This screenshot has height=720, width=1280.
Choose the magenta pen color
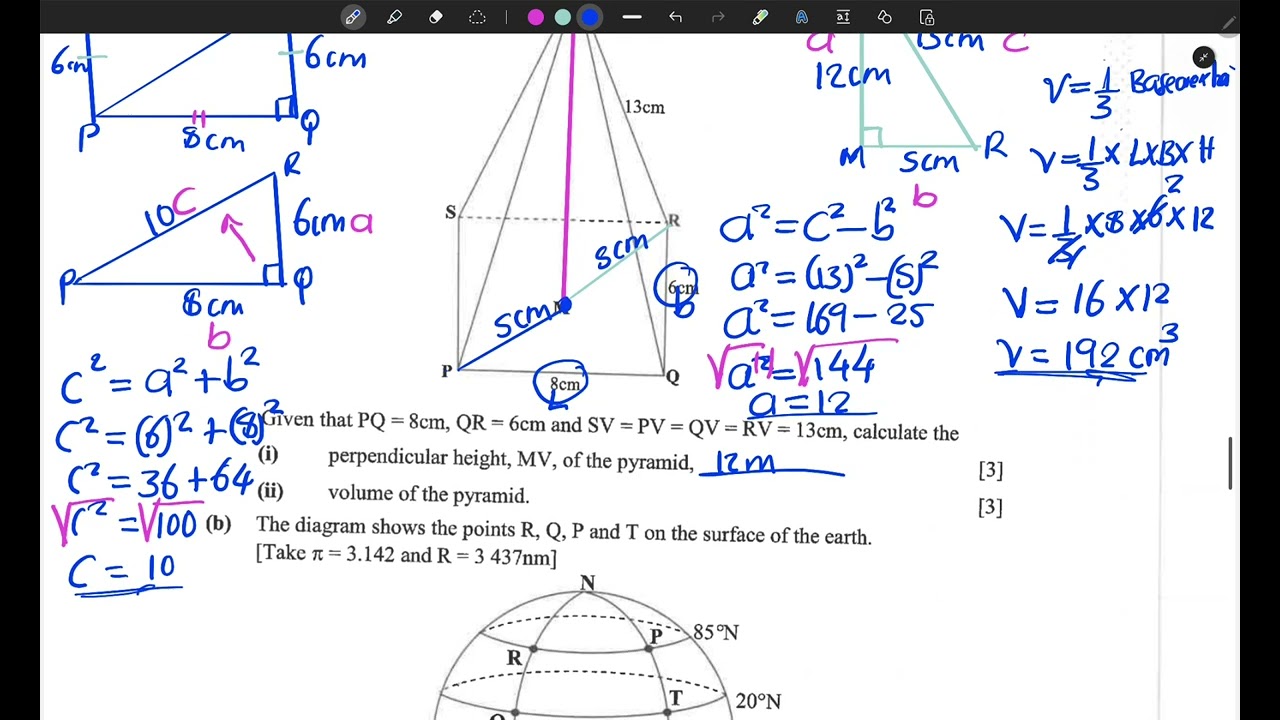(536, 17)
